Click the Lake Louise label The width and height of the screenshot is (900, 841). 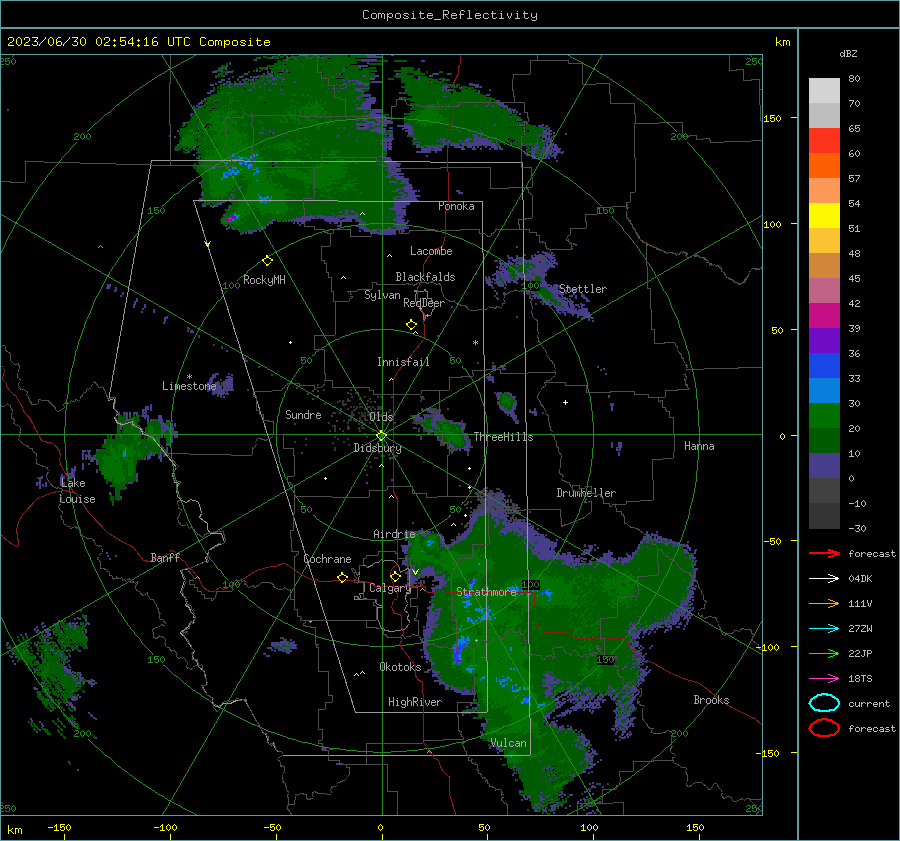77,491
